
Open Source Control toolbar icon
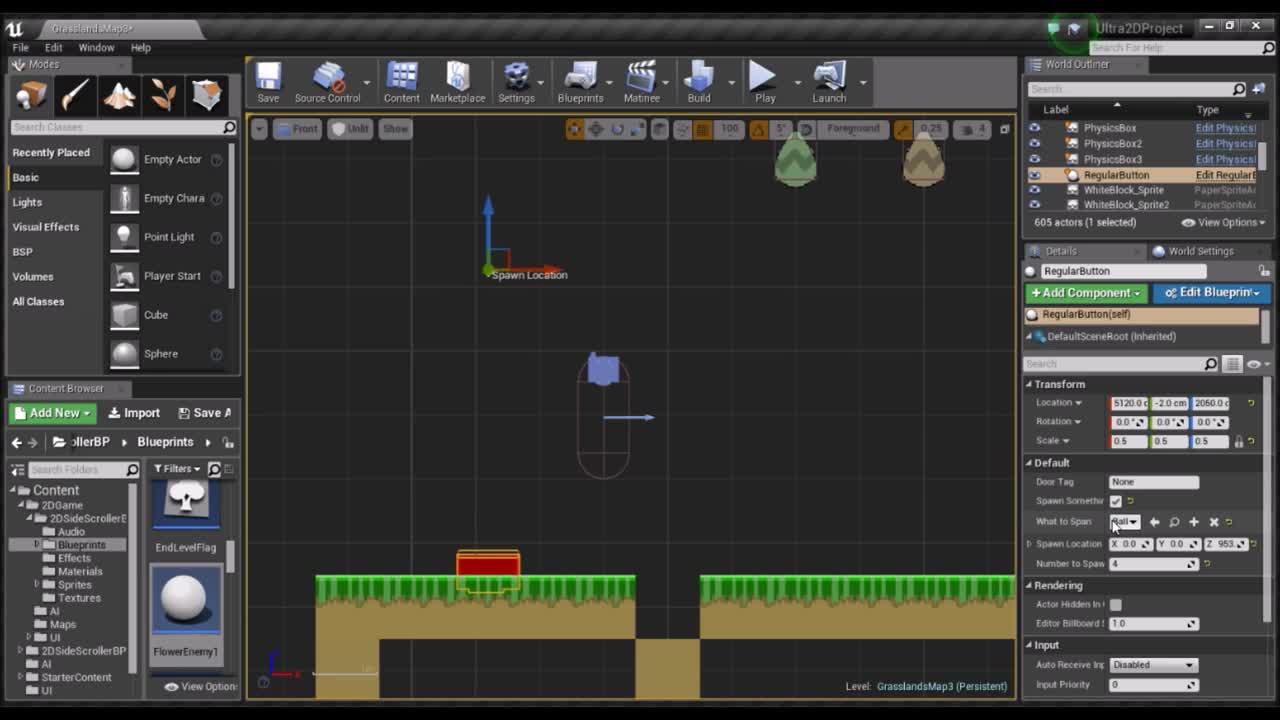tap(327, 82)
